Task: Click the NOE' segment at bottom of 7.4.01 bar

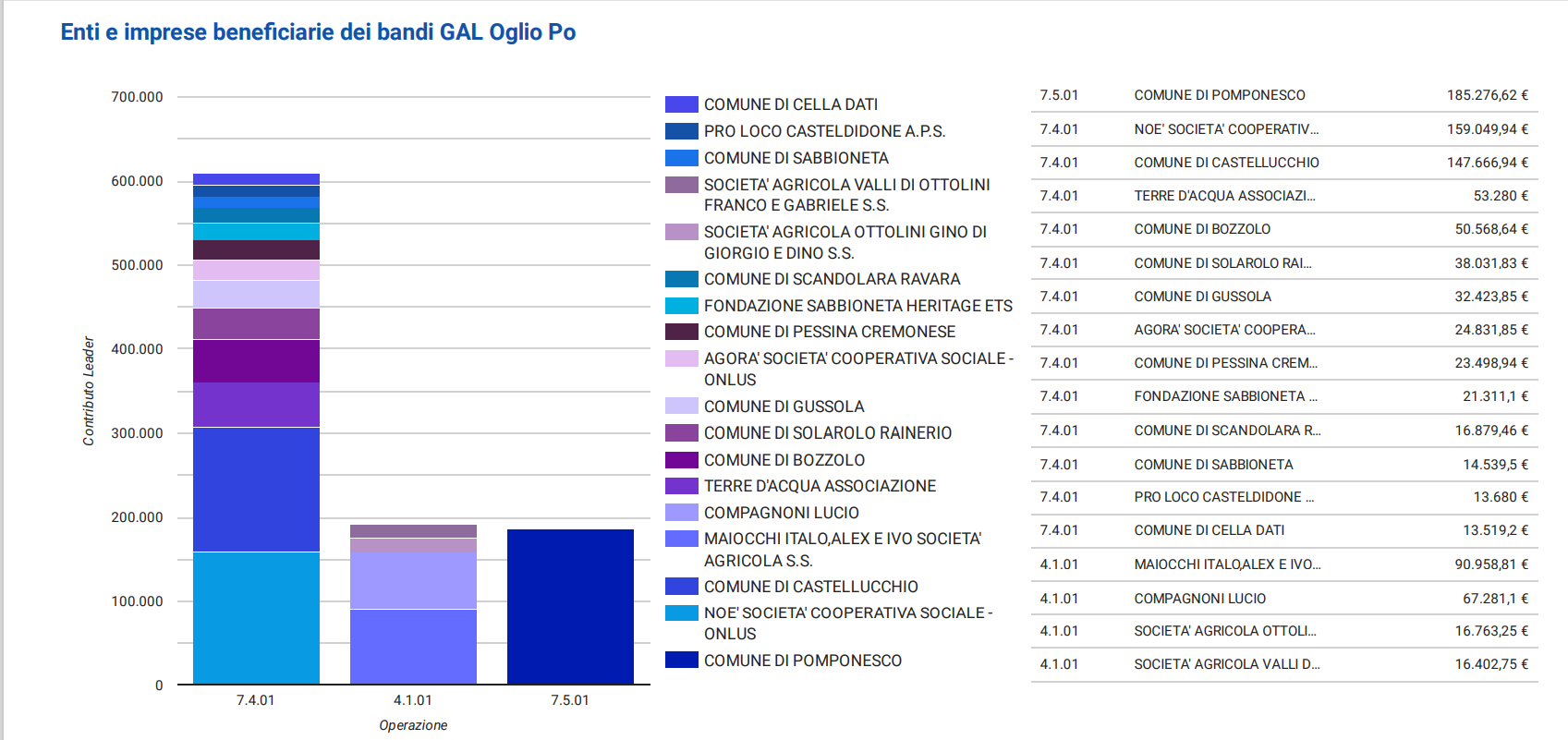Action: pos(256,617)
